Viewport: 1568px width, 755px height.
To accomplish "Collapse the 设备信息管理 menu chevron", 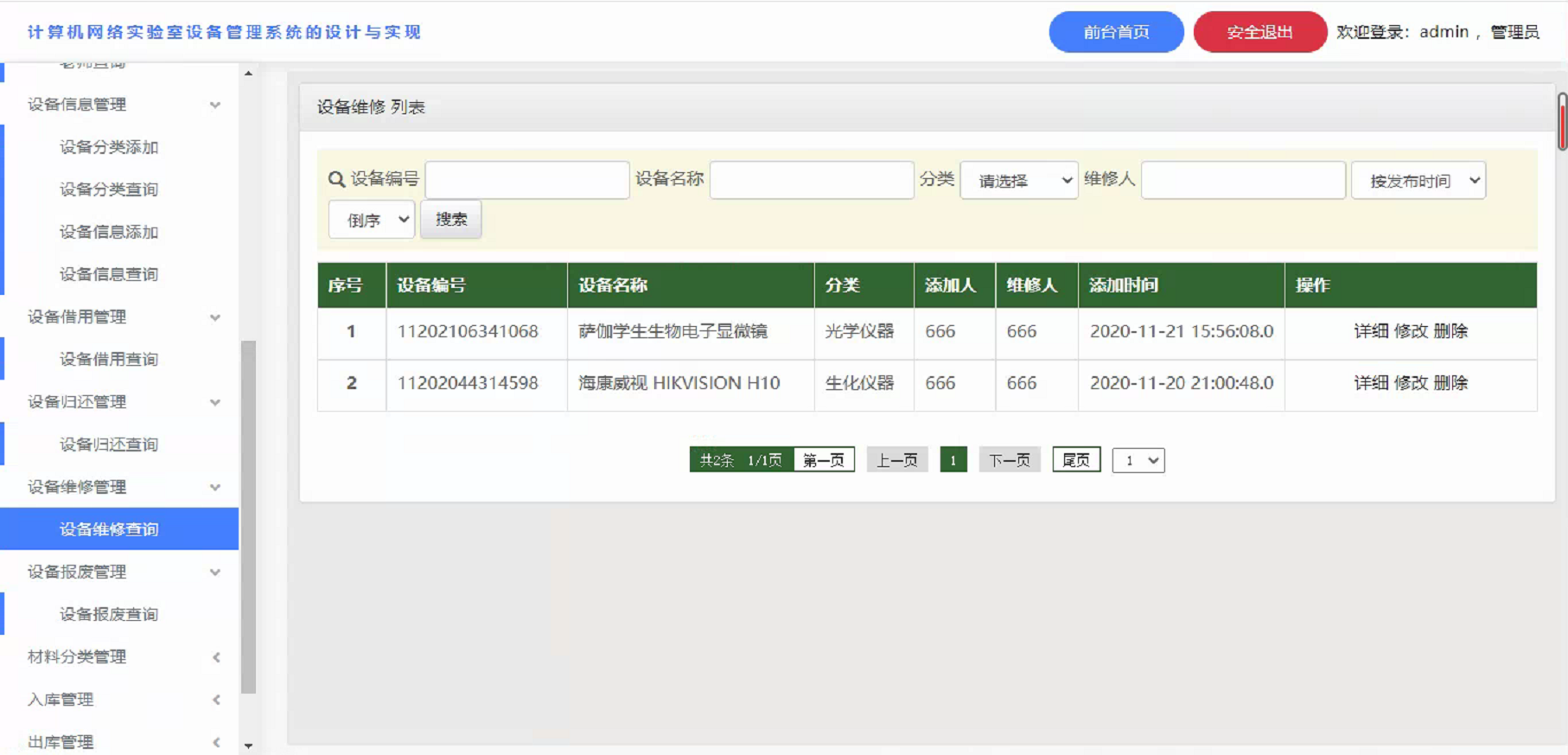I will pos(215,105).
